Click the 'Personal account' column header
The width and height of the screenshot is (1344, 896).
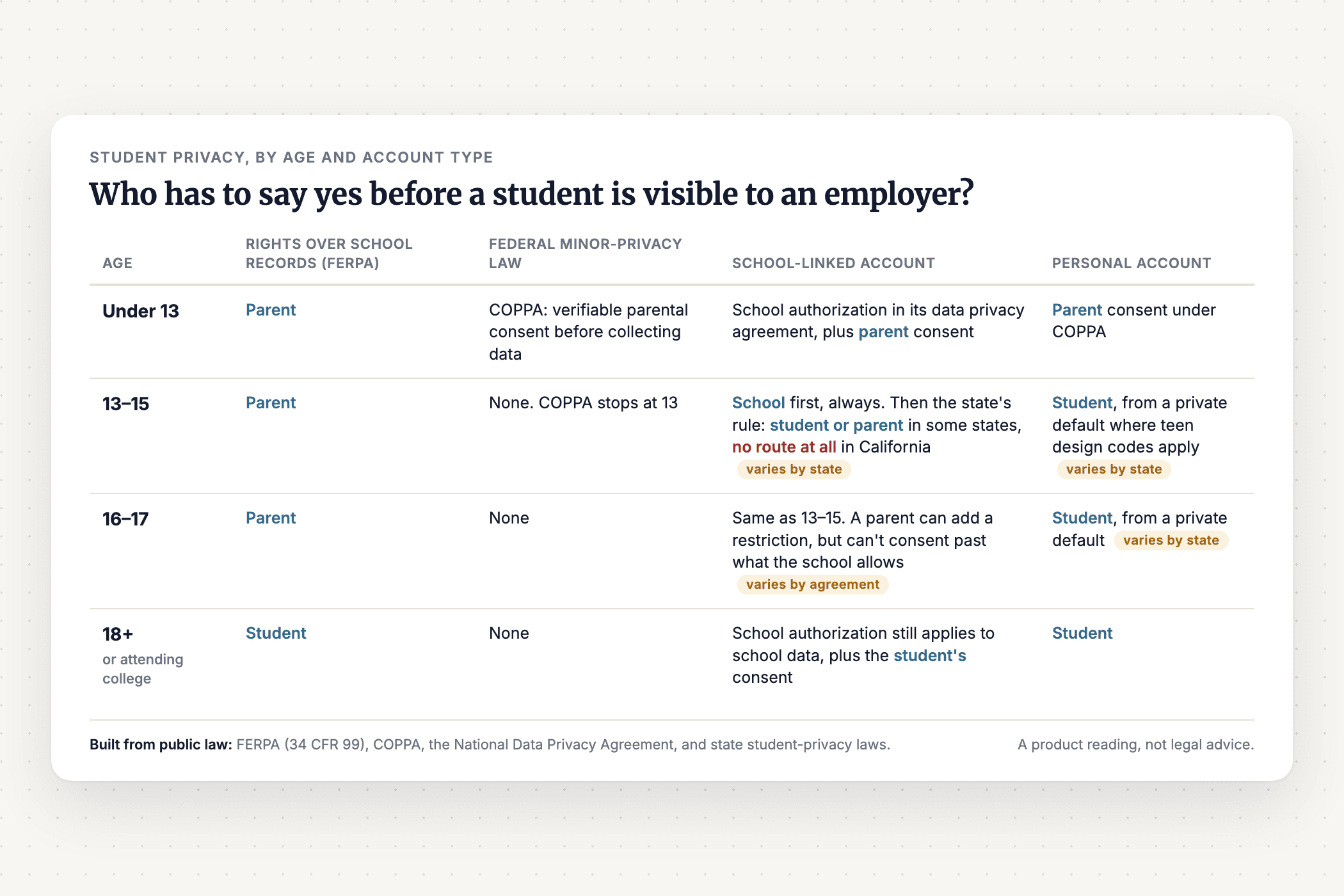(x=1132, y=263)
